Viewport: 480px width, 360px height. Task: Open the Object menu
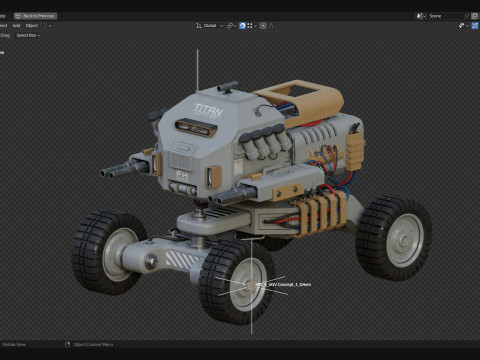32,26
